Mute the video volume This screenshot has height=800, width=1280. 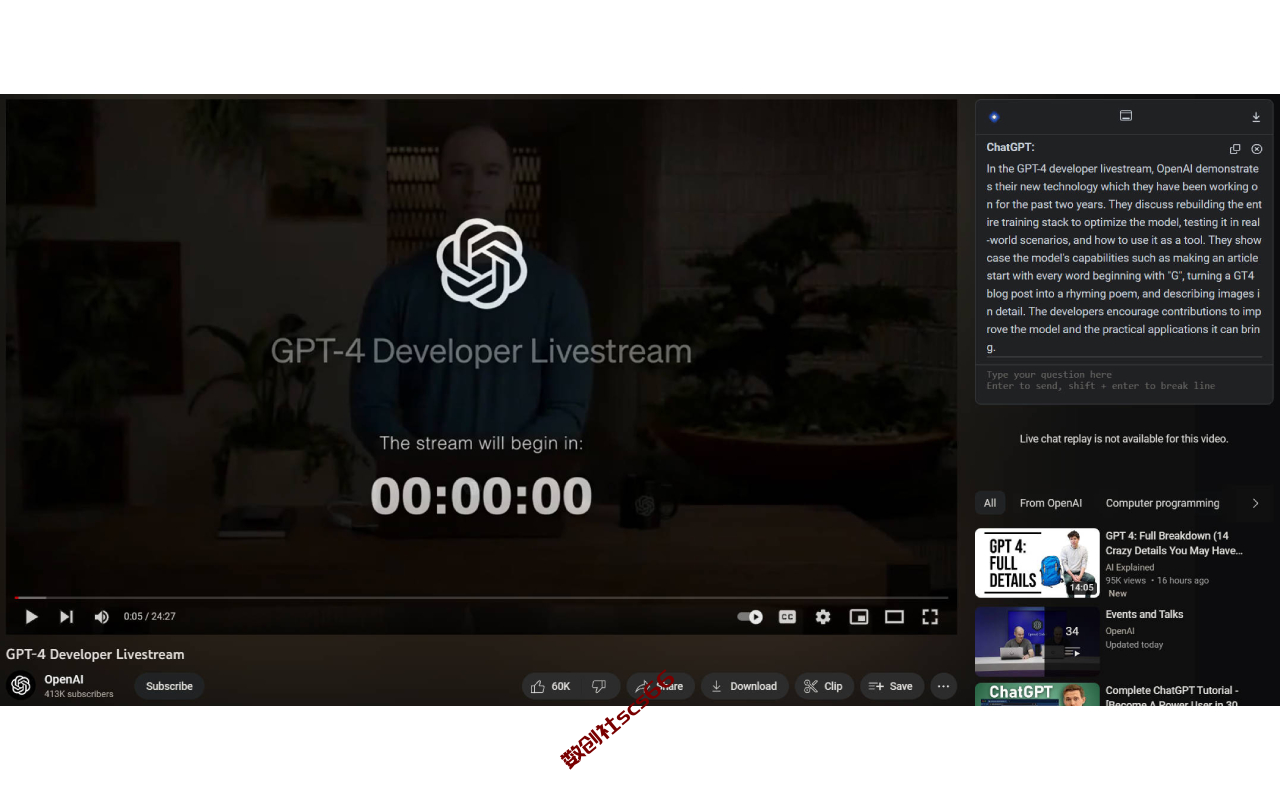click(101, 617)
